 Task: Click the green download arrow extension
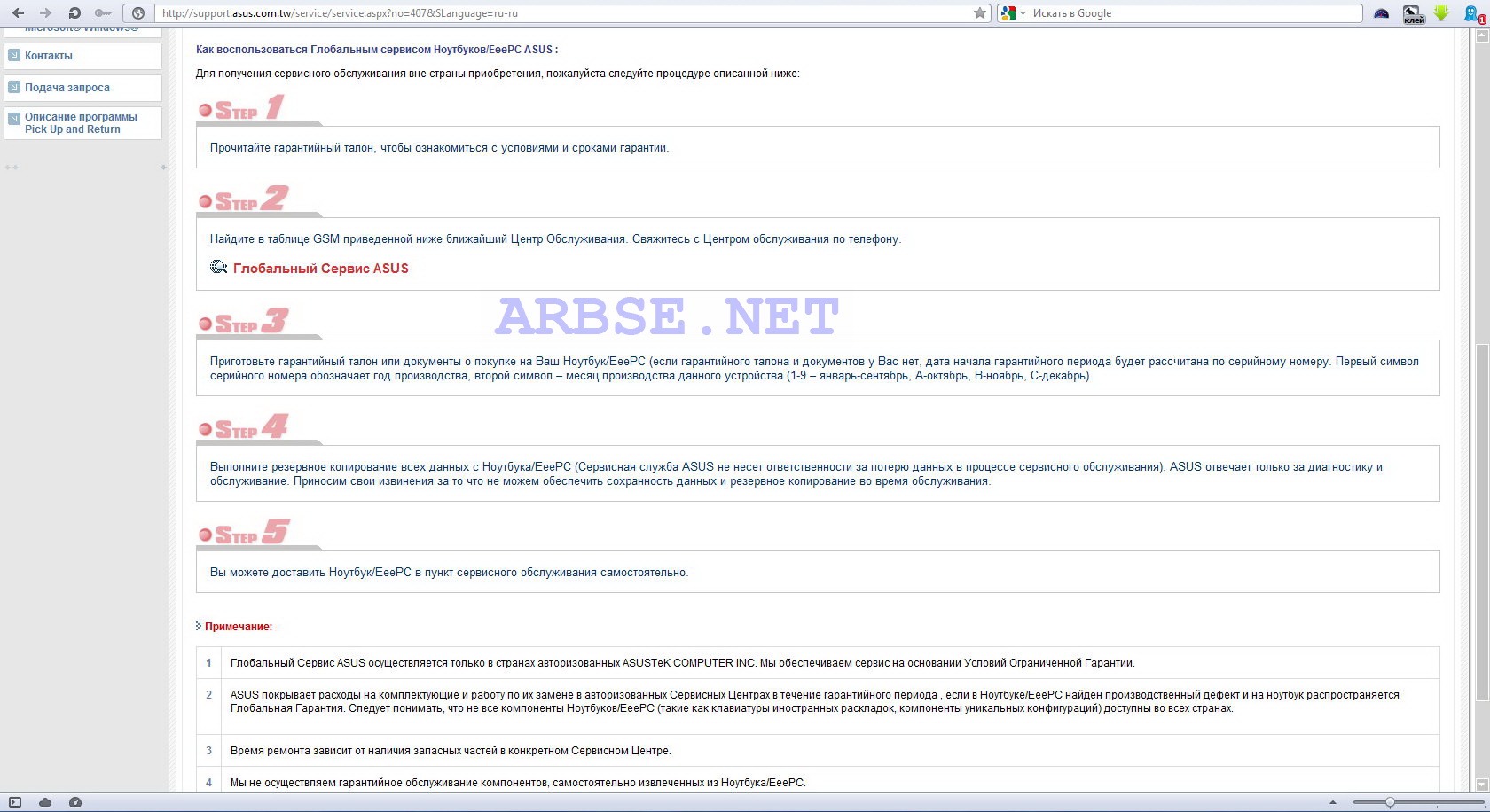(x=1442, y=13)
